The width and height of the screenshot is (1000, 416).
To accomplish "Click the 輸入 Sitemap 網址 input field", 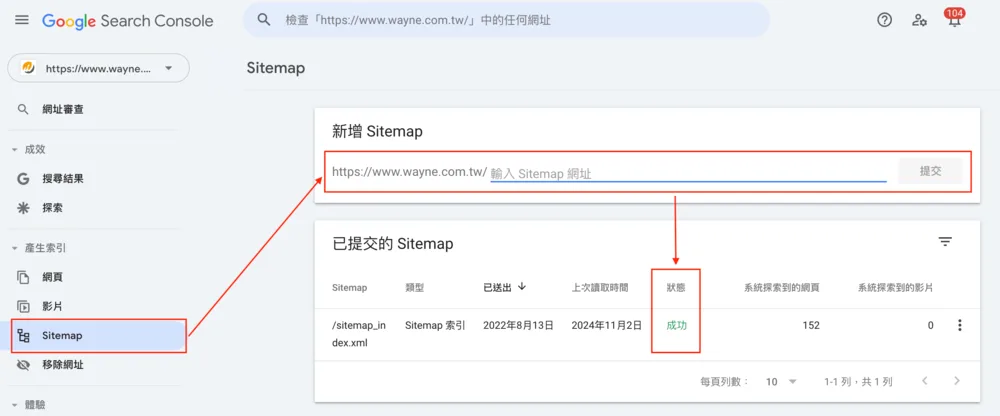I will coord(688,173).
